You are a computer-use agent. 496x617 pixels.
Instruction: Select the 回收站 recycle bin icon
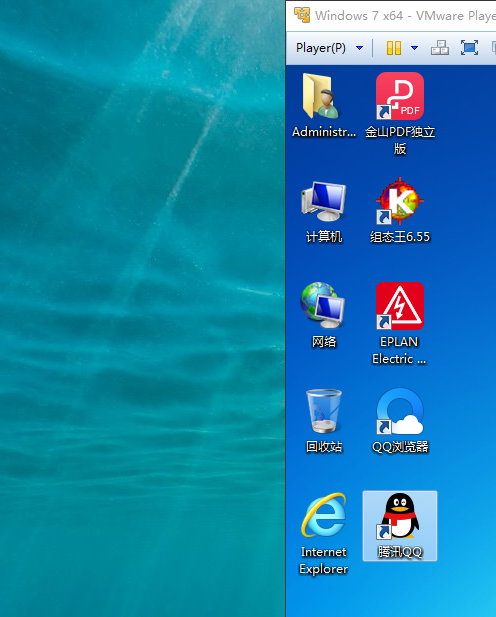pyautogui.click(x=324, y=411)
